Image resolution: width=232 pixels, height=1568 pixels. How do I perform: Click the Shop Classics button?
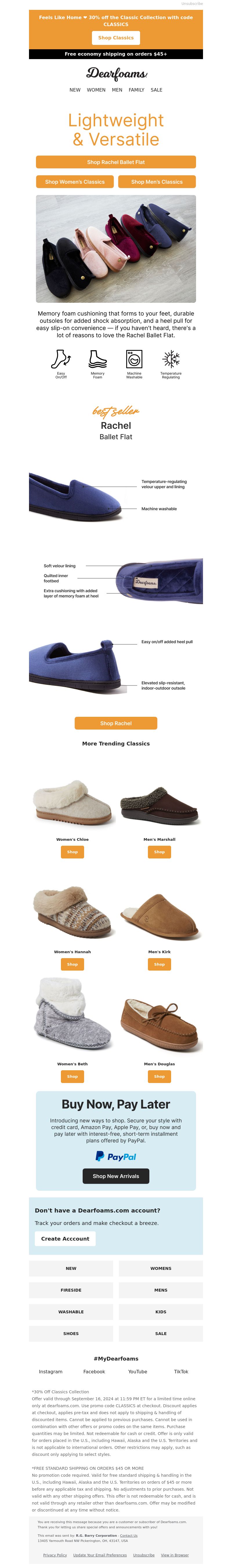[x=116, y=38]
